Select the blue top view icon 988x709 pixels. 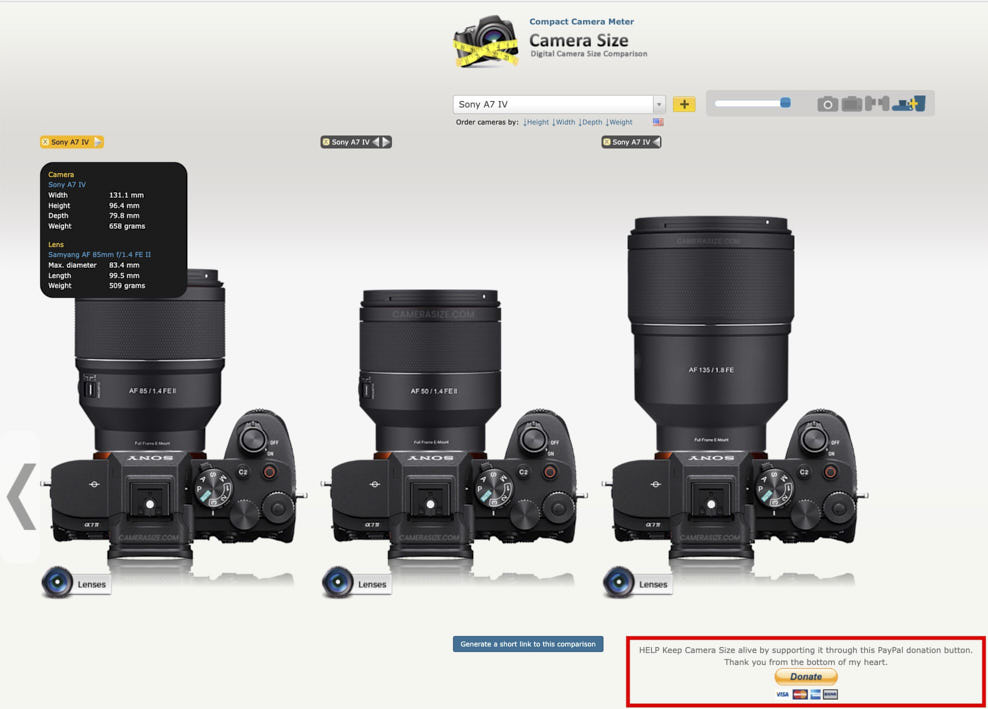(909, 104)
